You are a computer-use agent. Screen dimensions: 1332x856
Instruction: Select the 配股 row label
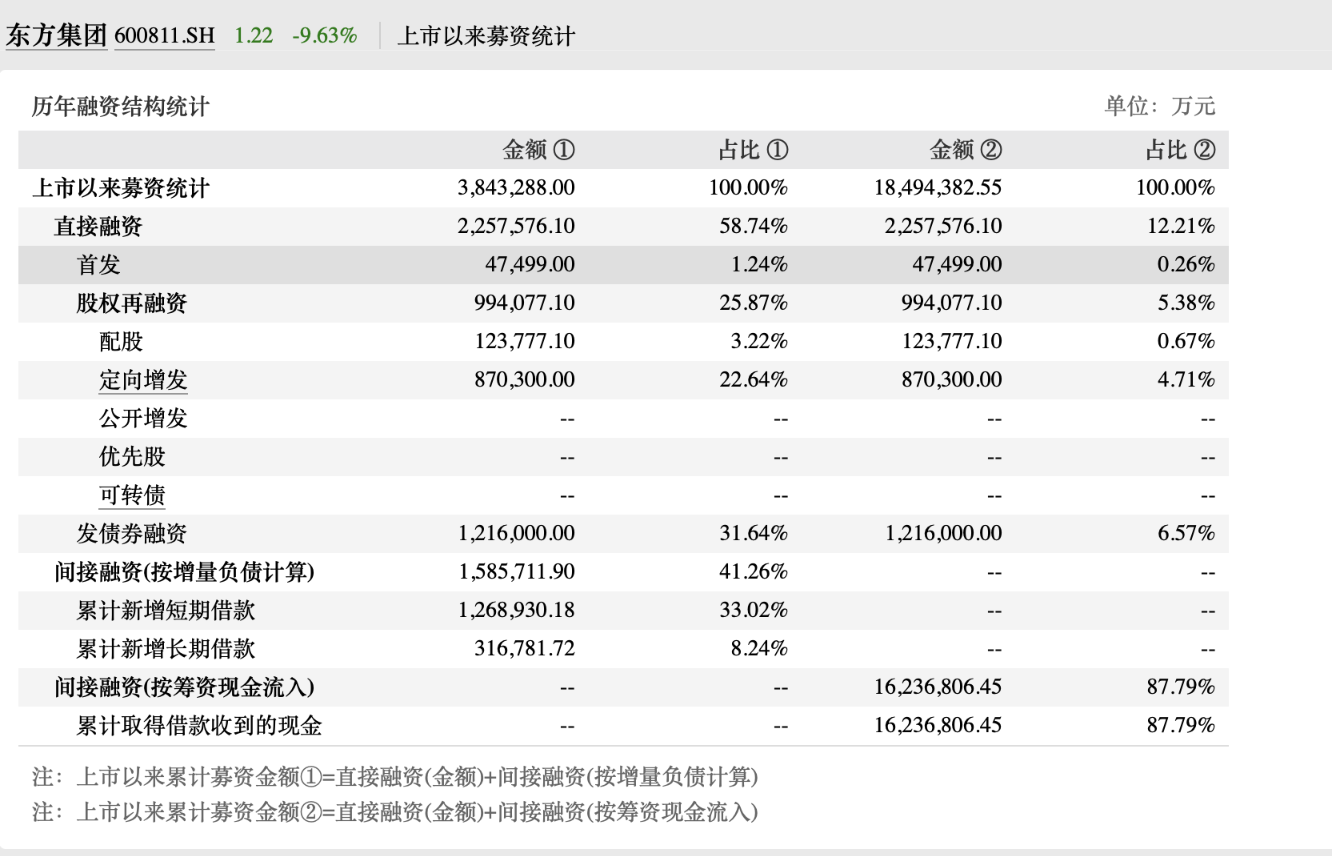click(121, 342)
